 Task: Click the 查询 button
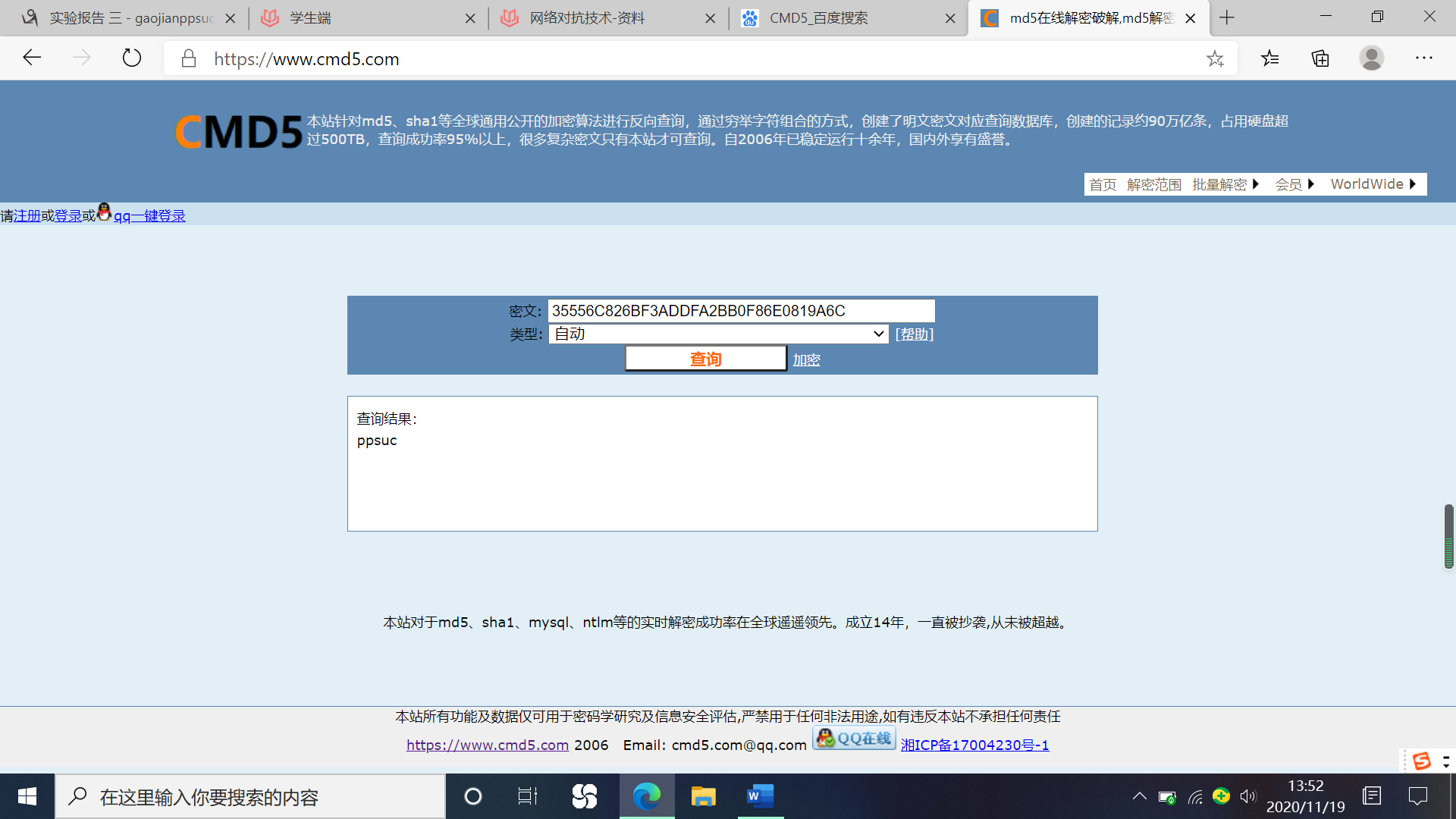pyautogui.click(x=705, y=359)
